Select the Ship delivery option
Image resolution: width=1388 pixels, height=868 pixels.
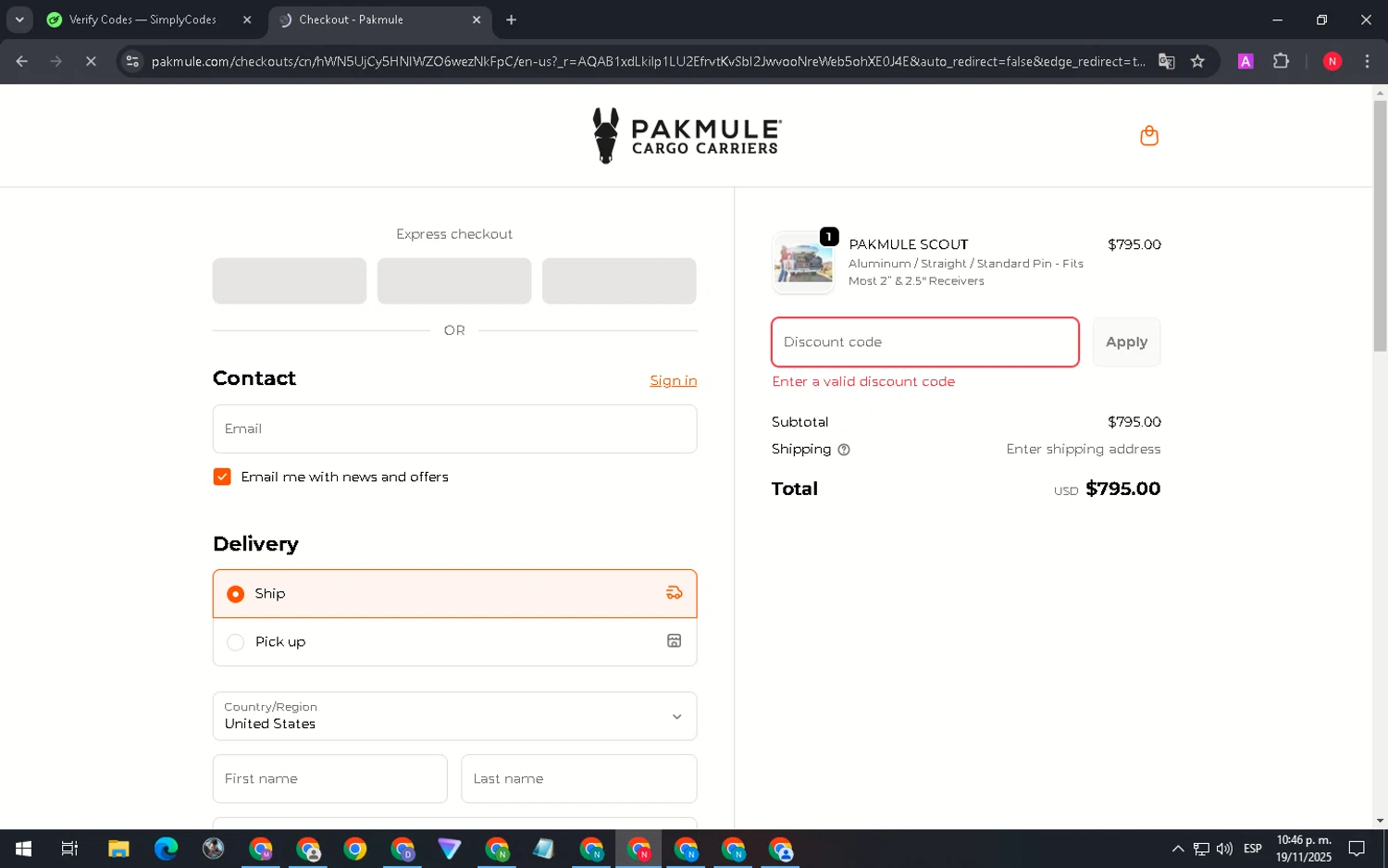[x=454, y=593]
